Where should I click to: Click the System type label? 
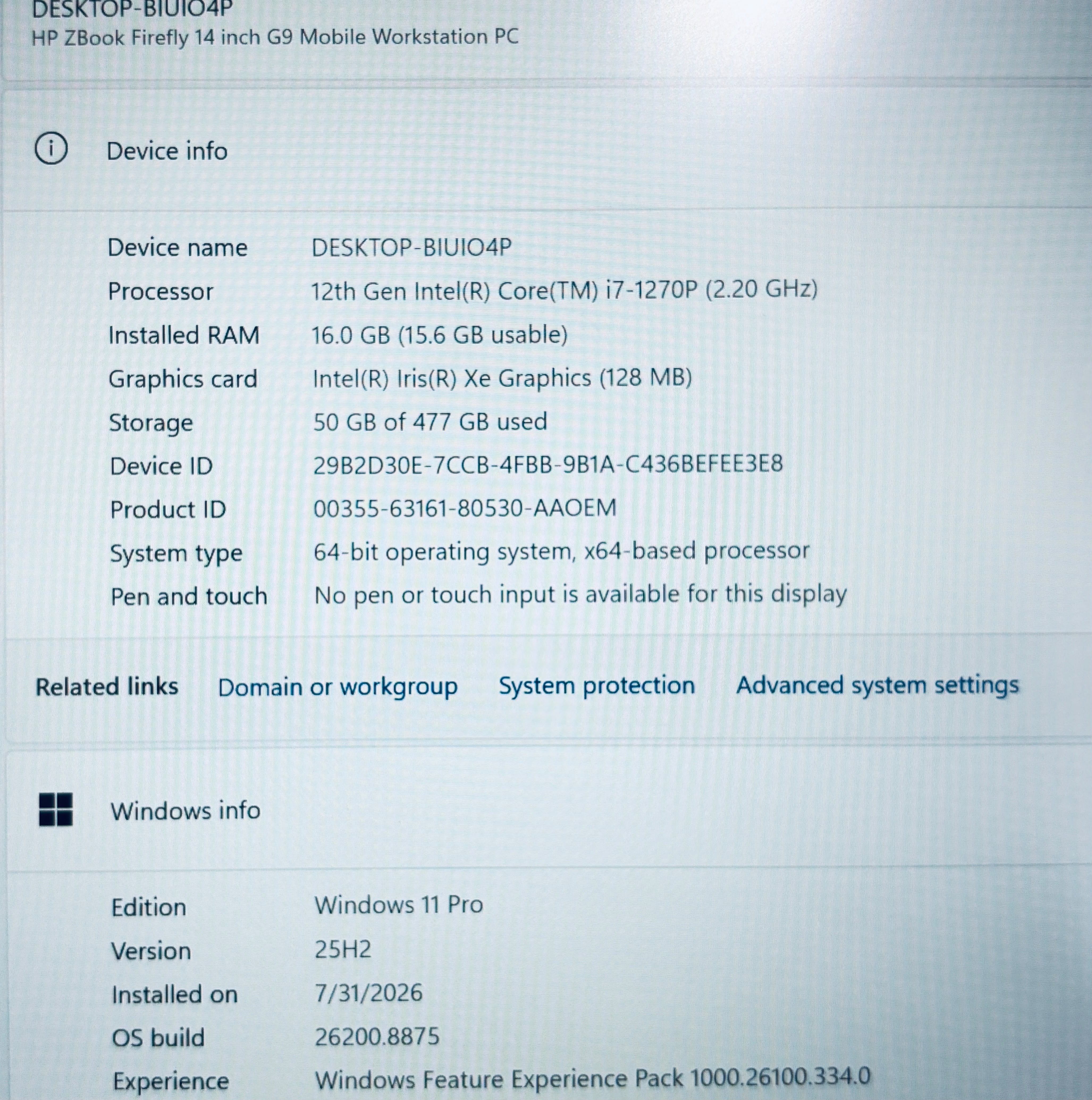(x=176, y=554)
